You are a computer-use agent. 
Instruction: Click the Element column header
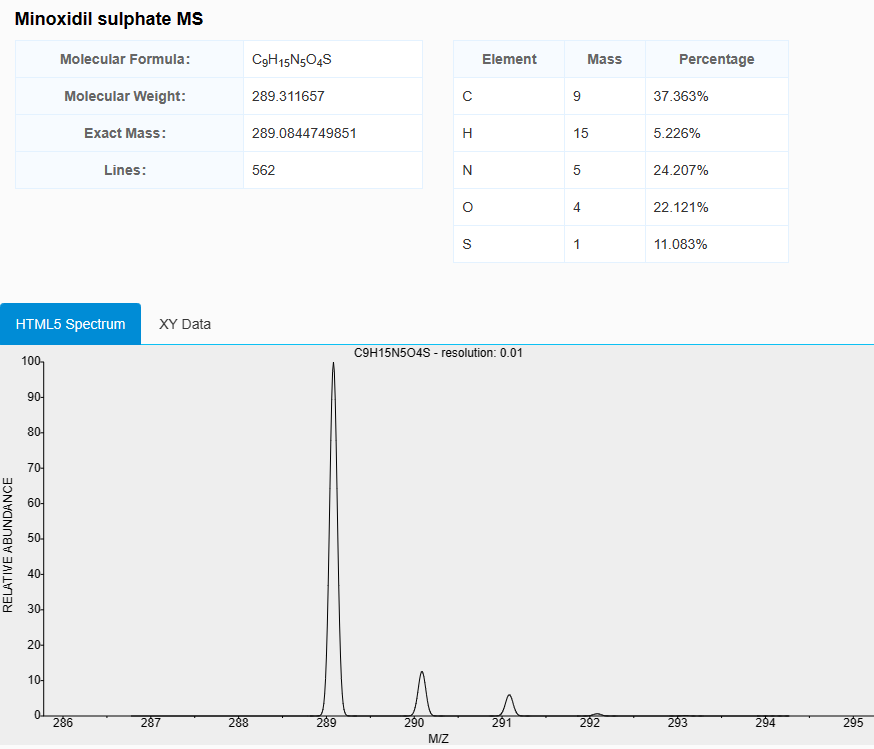(509, 59)
